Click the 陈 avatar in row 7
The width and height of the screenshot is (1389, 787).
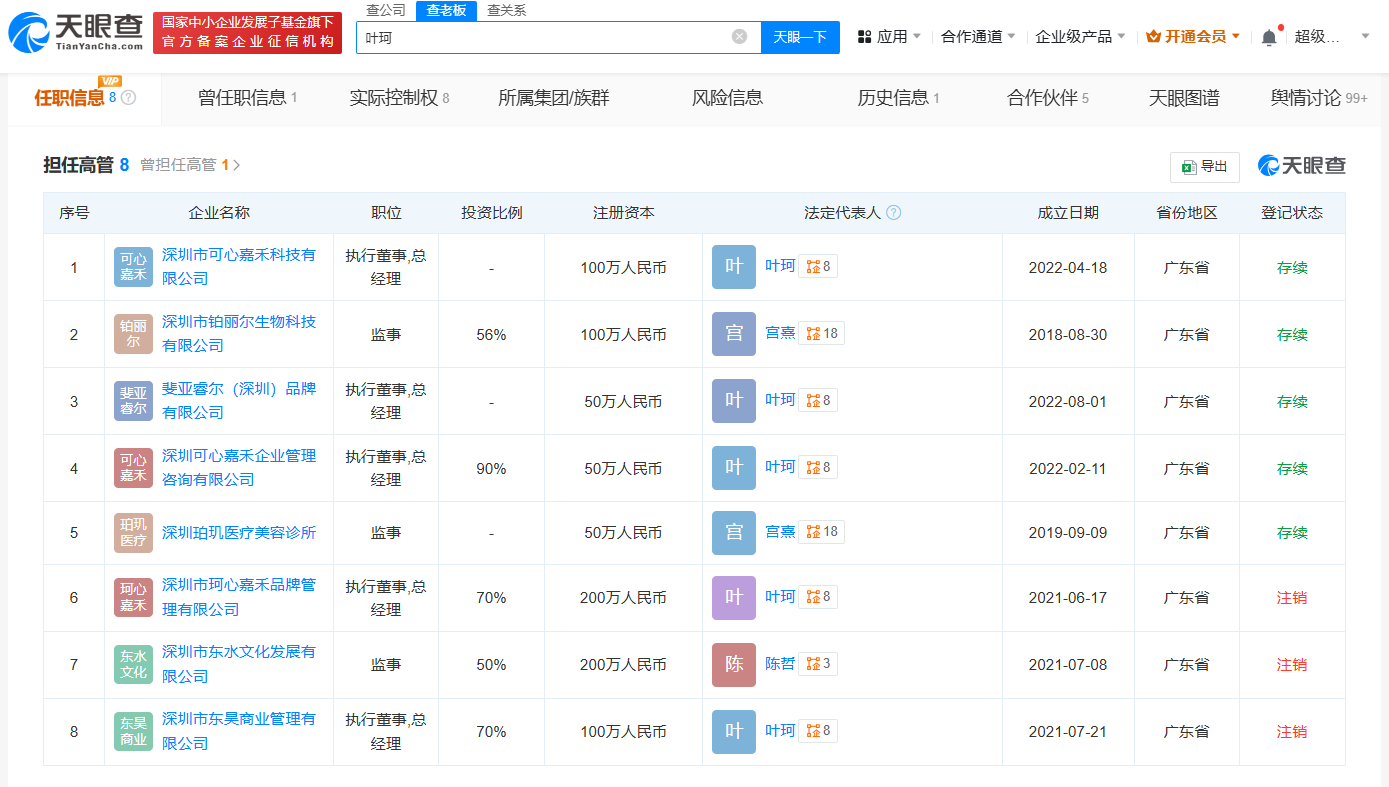coord(734,665)
